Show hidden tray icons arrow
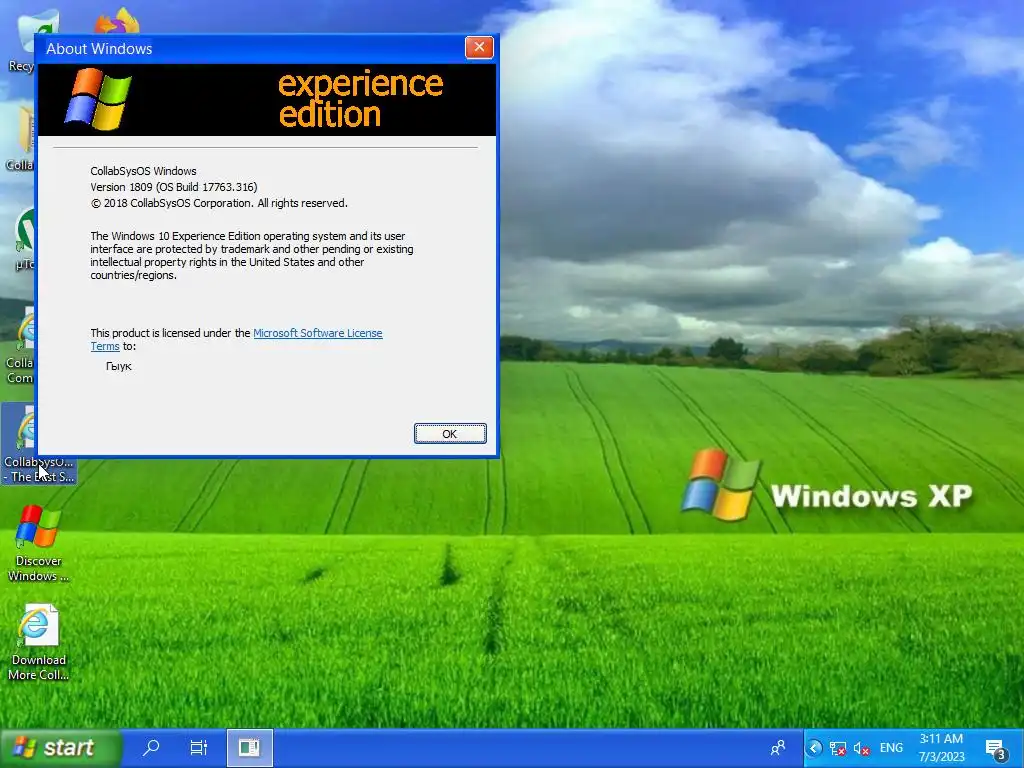 point(814,748)
